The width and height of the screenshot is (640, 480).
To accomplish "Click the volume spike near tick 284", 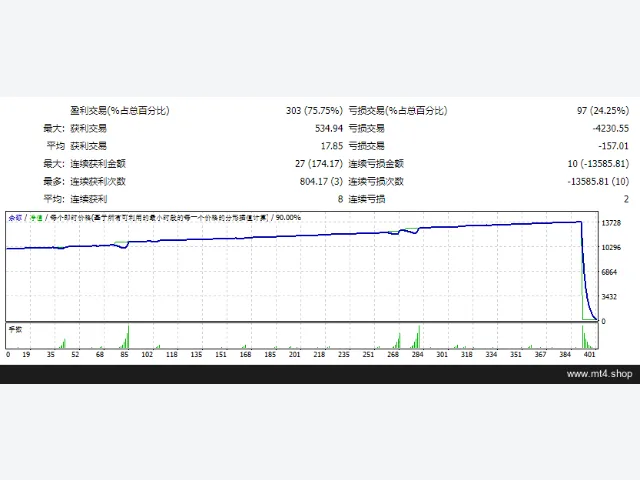I will pyautogui.click(x=419, y=337).
